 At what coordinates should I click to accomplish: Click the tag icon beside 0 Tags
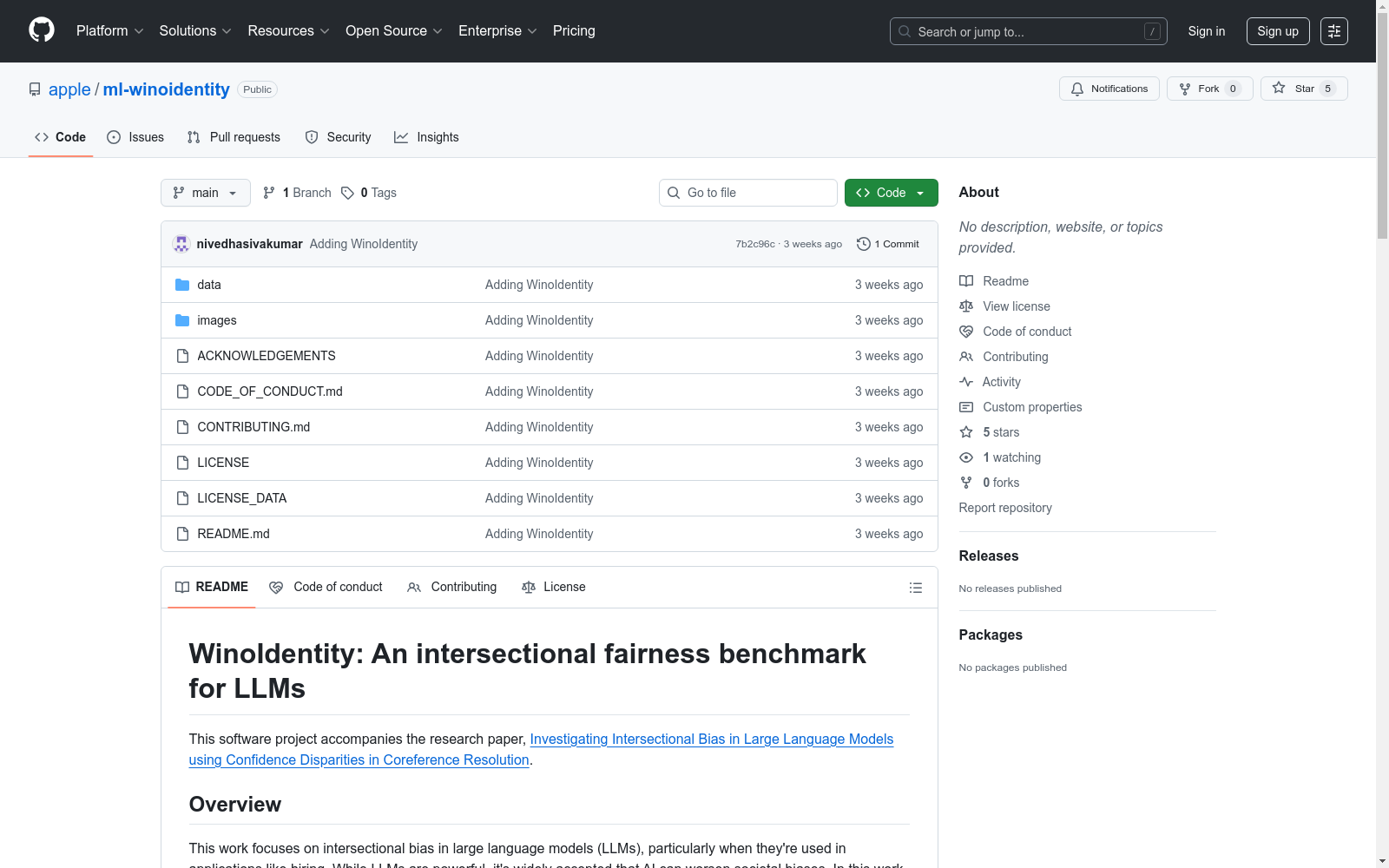coord(347,193)
